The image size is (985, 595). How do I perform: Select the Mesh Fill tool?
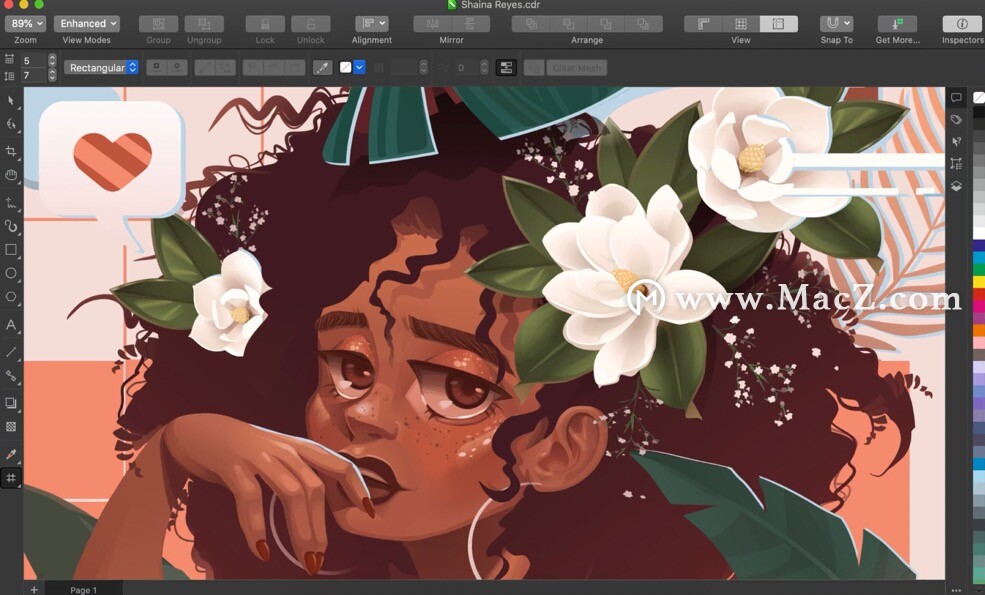coord(11,478)
